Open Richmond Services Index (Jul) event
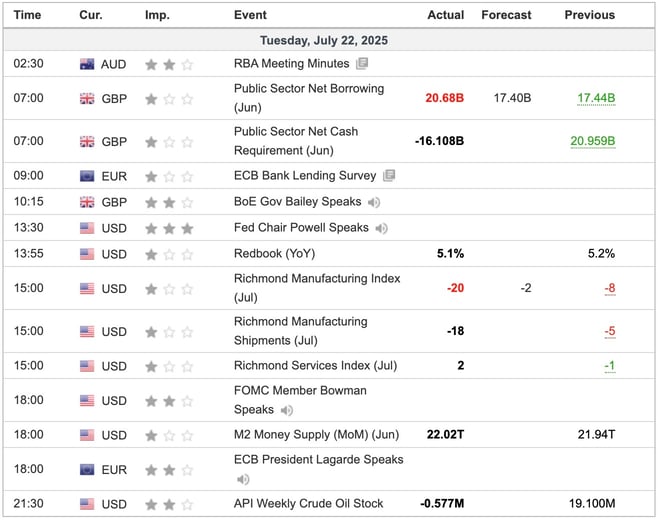658x520 pixels. pyautogui.click(x=315, y=366)
